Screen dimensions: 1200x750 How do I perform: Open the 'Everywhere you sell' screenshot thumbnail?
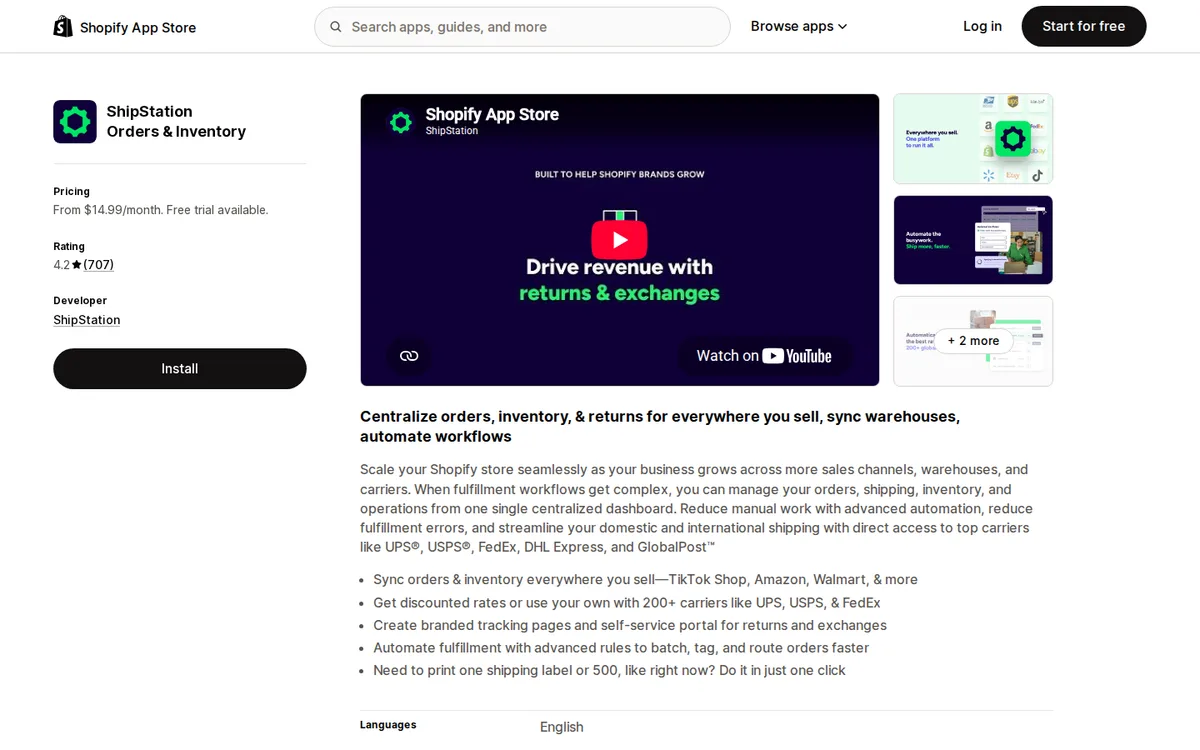(x=973, y=139)
